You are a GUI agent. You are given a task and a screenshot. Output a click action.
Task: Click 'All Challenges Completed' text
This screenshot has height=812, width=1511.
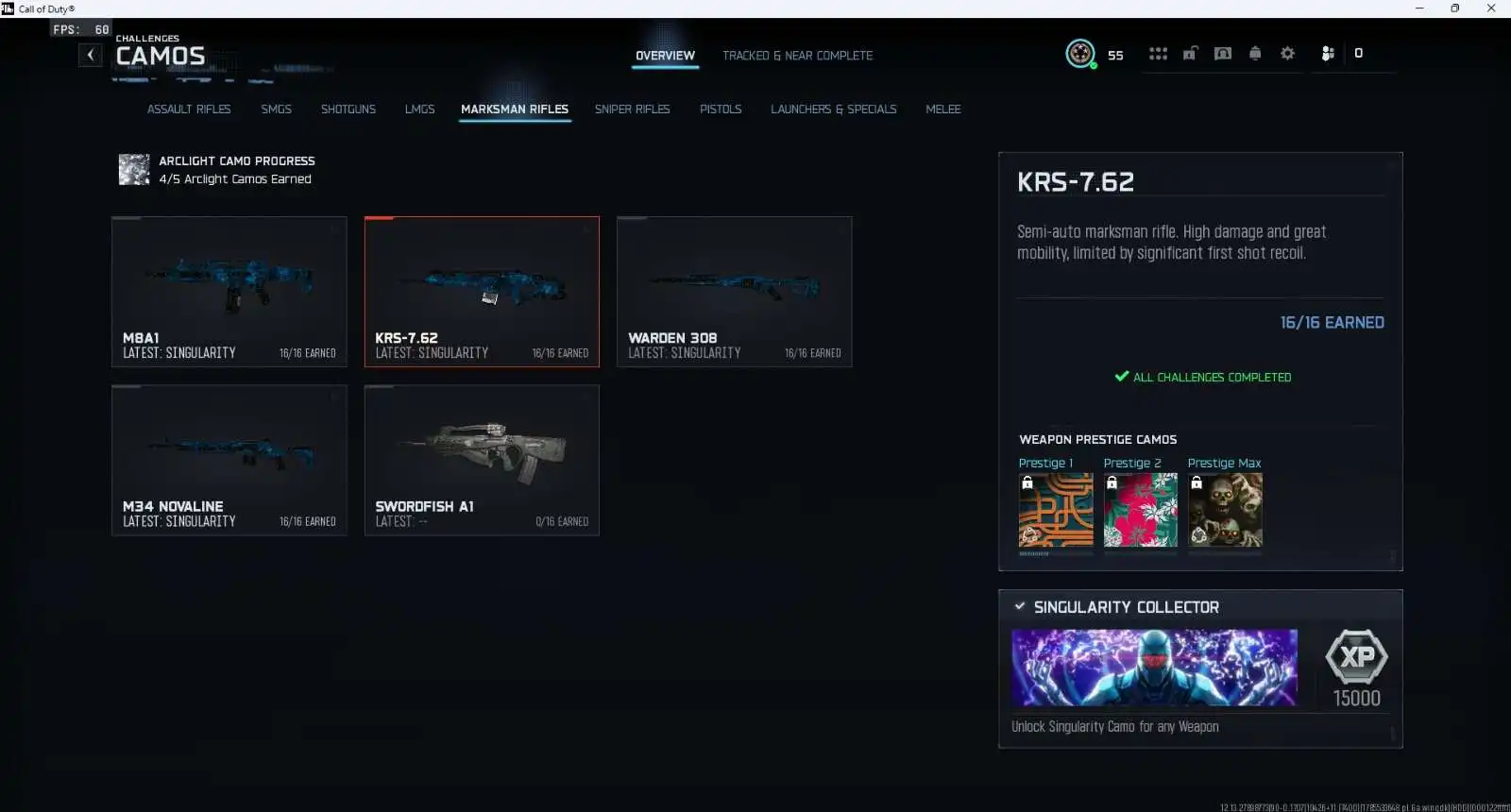(x=1212, y=377)
